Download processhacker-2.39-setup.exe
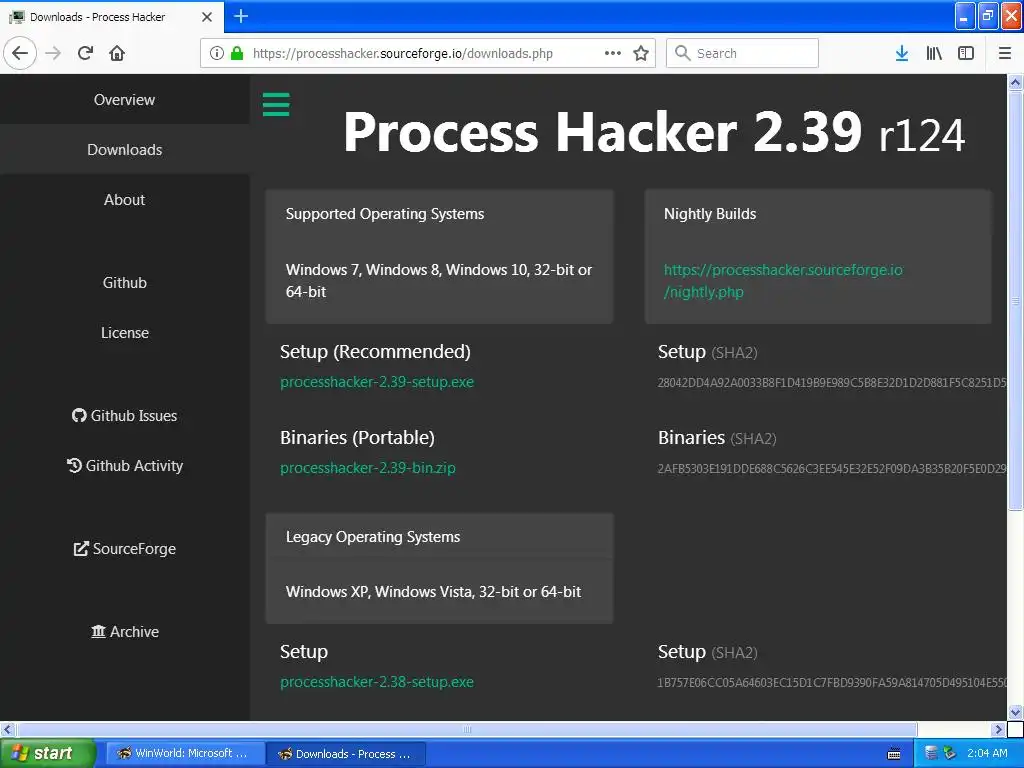The width and height of the screenshot is (1024, 768). point(377,382)
